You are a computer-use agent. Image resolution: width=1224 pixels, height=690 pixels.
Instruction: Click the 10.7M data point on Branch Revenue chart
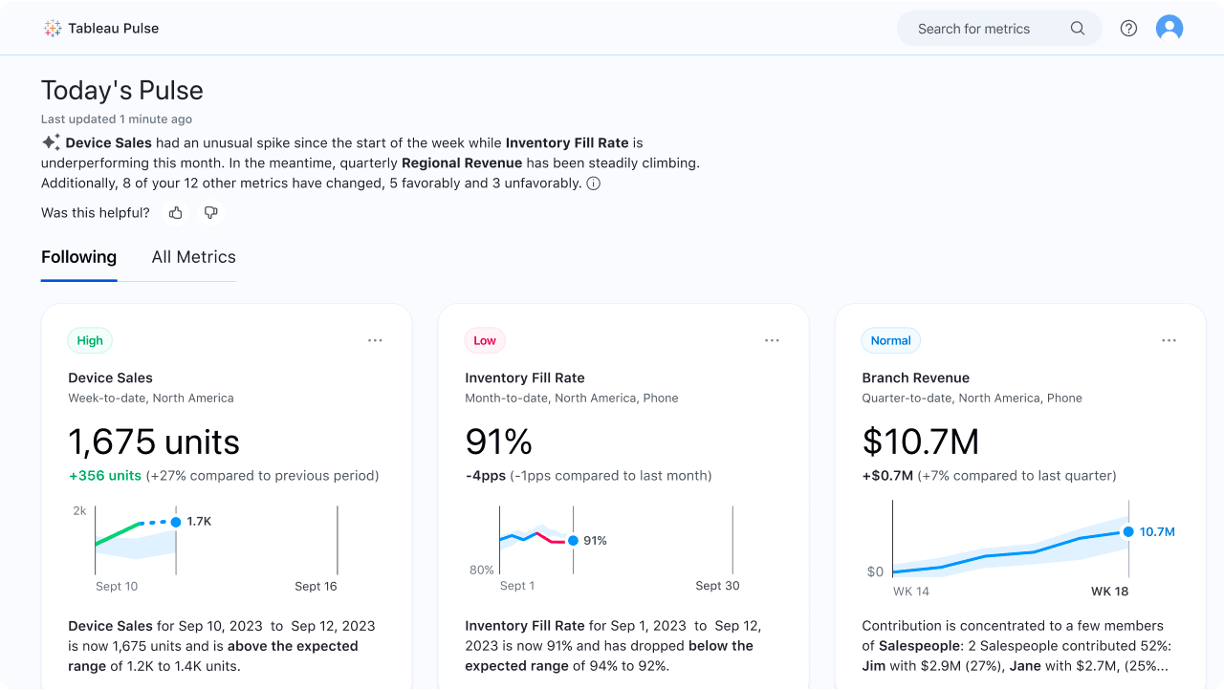1125,533
